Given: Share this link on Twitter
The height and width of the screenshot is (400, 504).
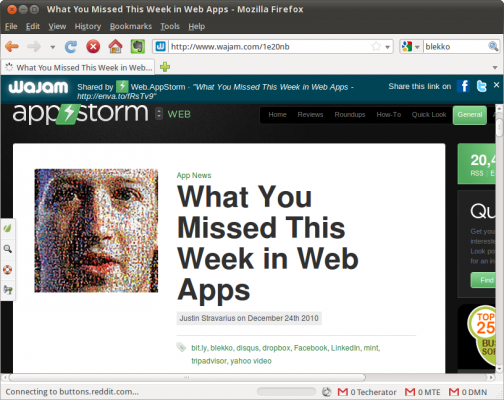Looking at the screenshot, I should coord(481,86).
